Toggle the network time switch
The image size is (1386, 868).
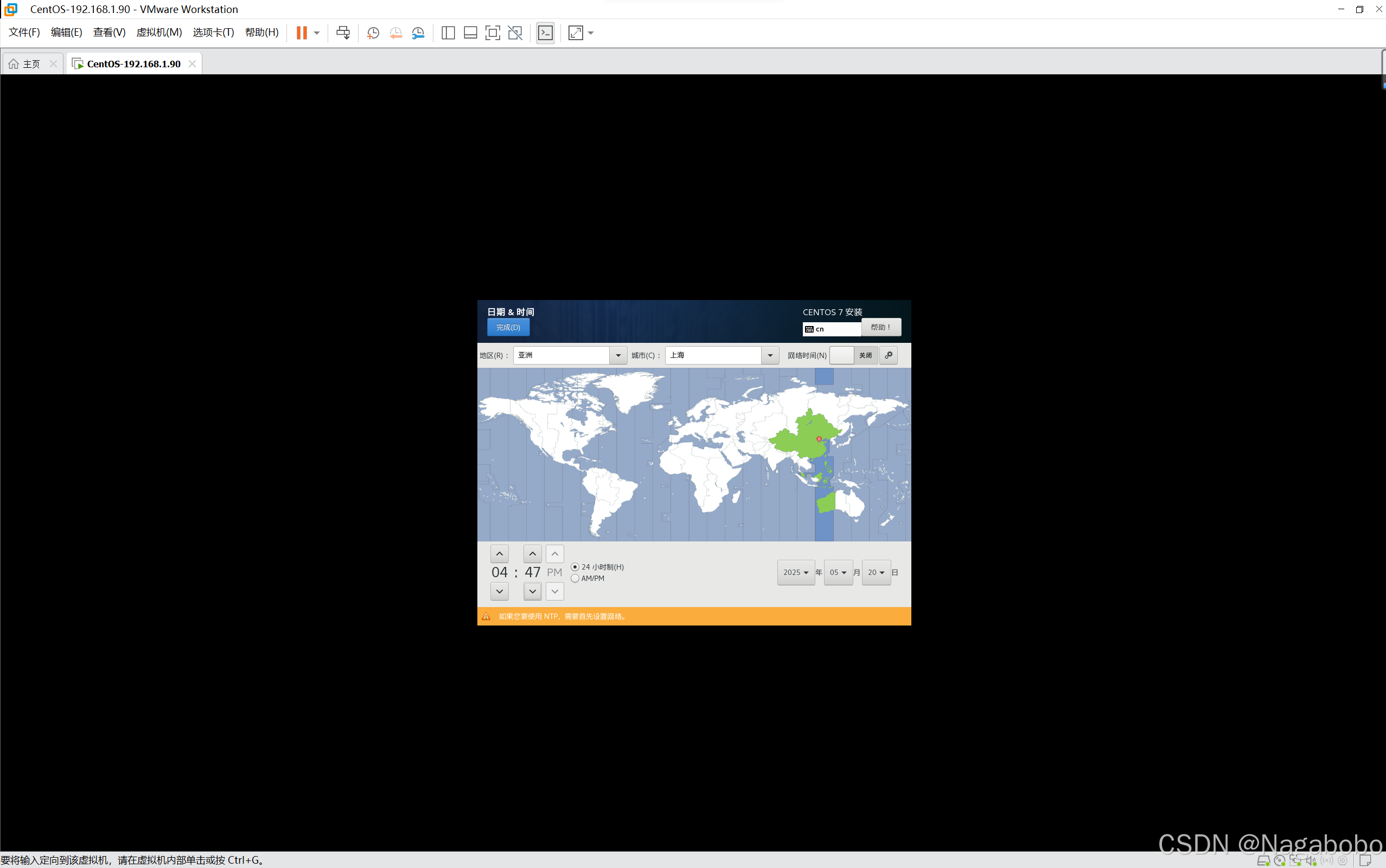853,355
